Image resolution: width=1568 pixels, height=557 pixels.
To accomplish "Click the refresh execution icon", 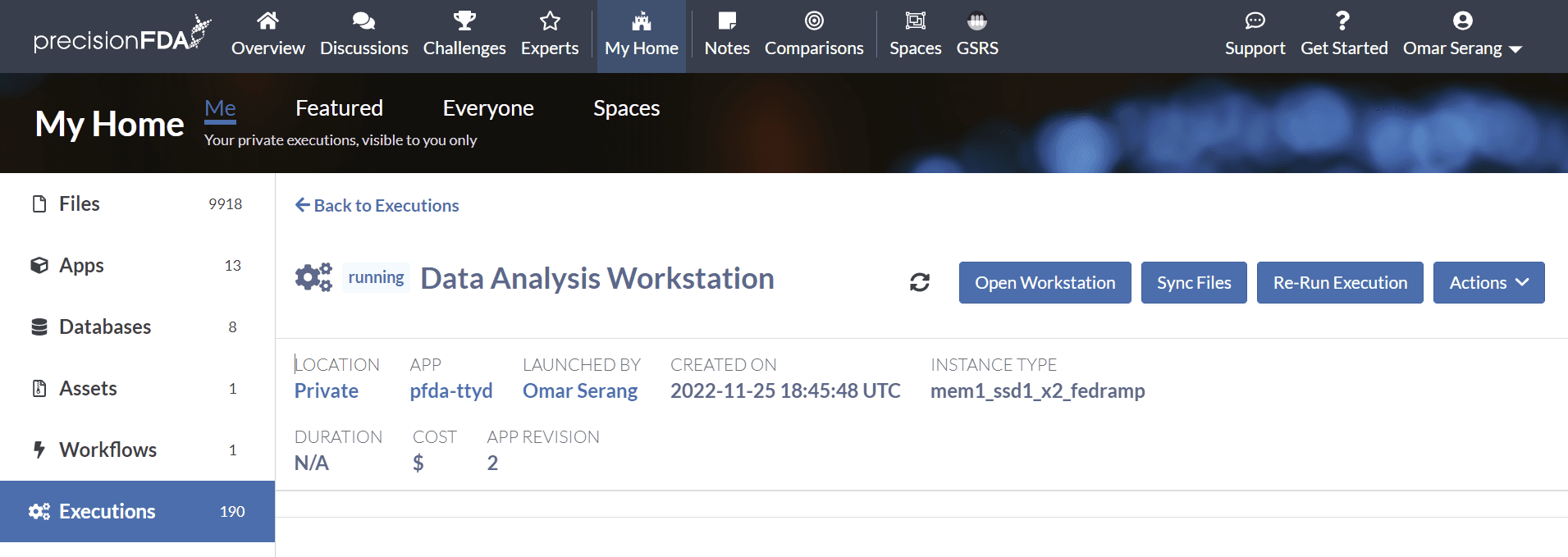I will pos(919,282).
